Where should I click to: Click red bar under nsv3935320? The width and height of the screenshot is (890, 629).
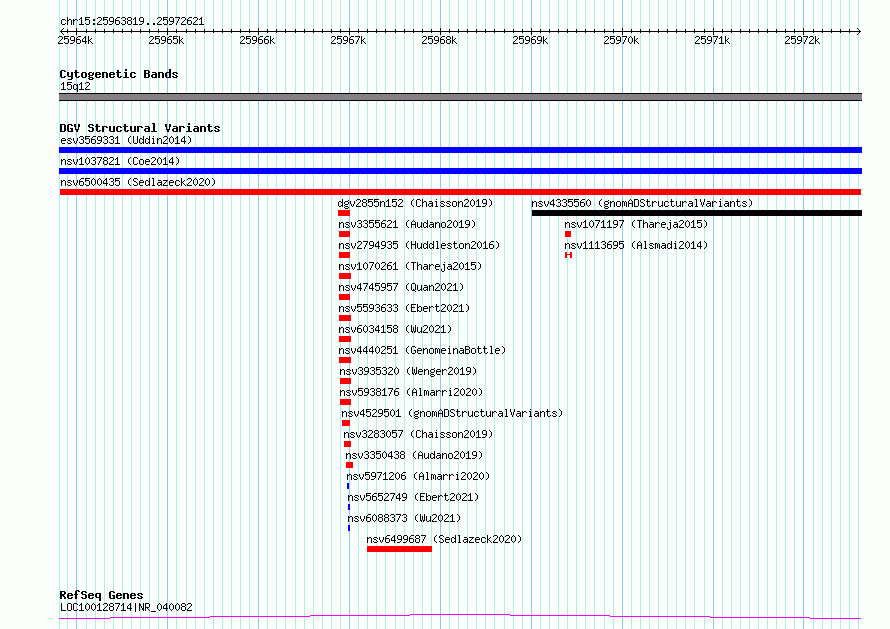[346, 381]
